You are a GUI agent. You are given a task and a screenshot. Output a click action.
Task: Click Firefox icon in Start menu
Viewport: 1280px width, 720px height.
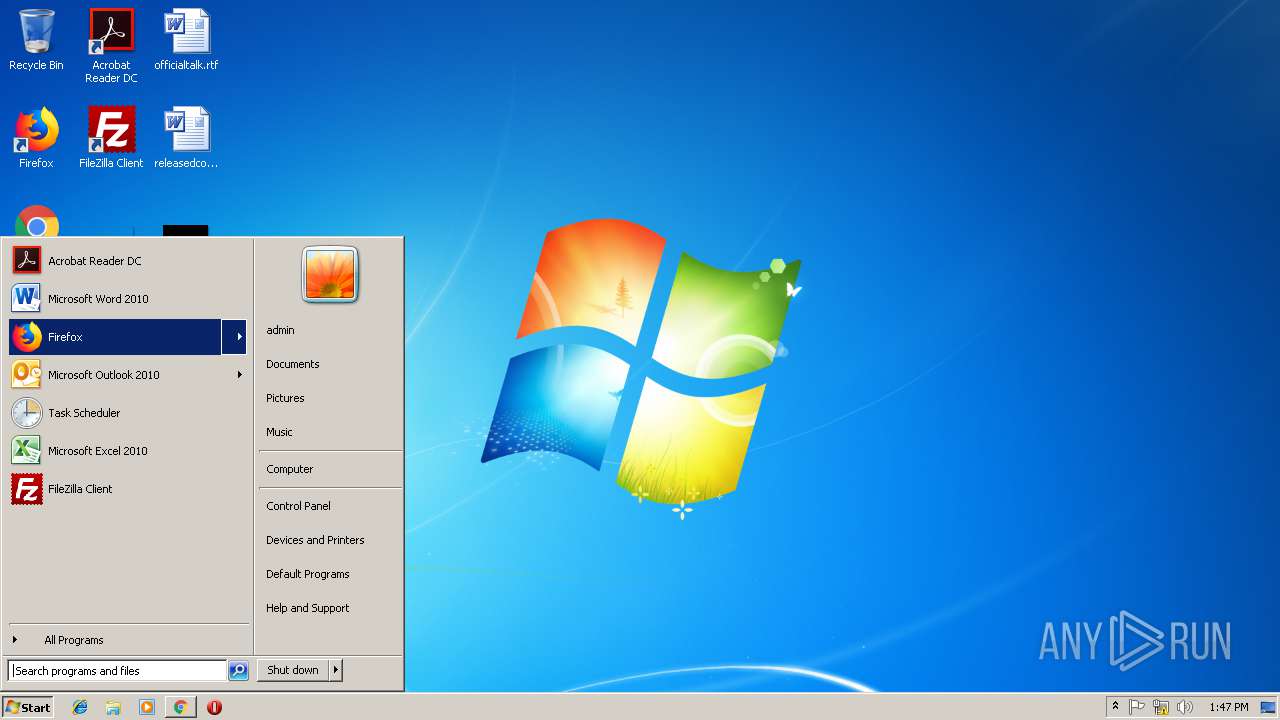coord(27,337)
